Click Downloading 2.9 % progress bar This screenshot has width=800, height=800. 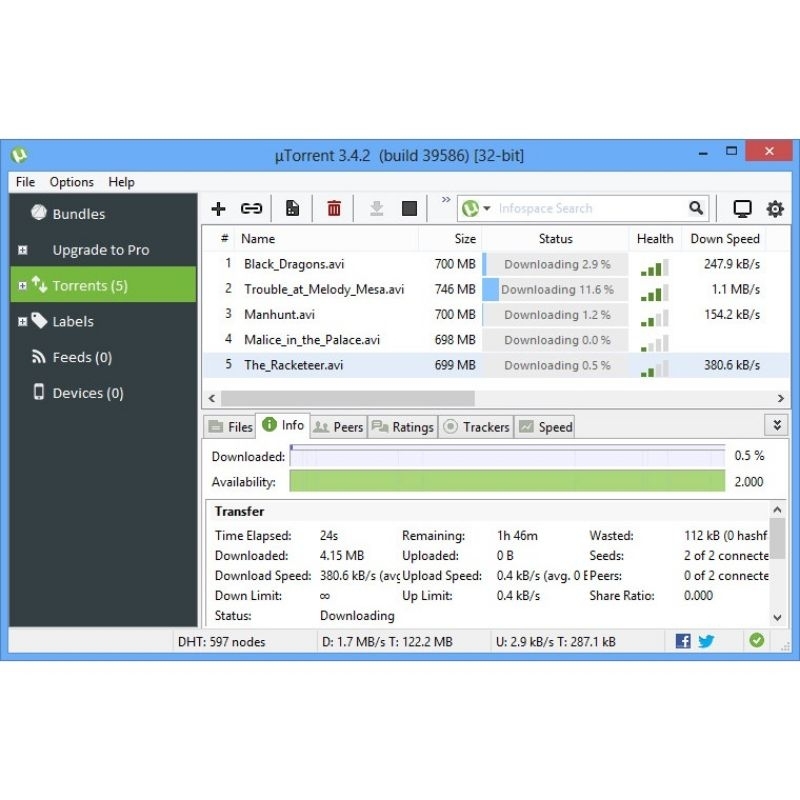[x=555, y=264]
